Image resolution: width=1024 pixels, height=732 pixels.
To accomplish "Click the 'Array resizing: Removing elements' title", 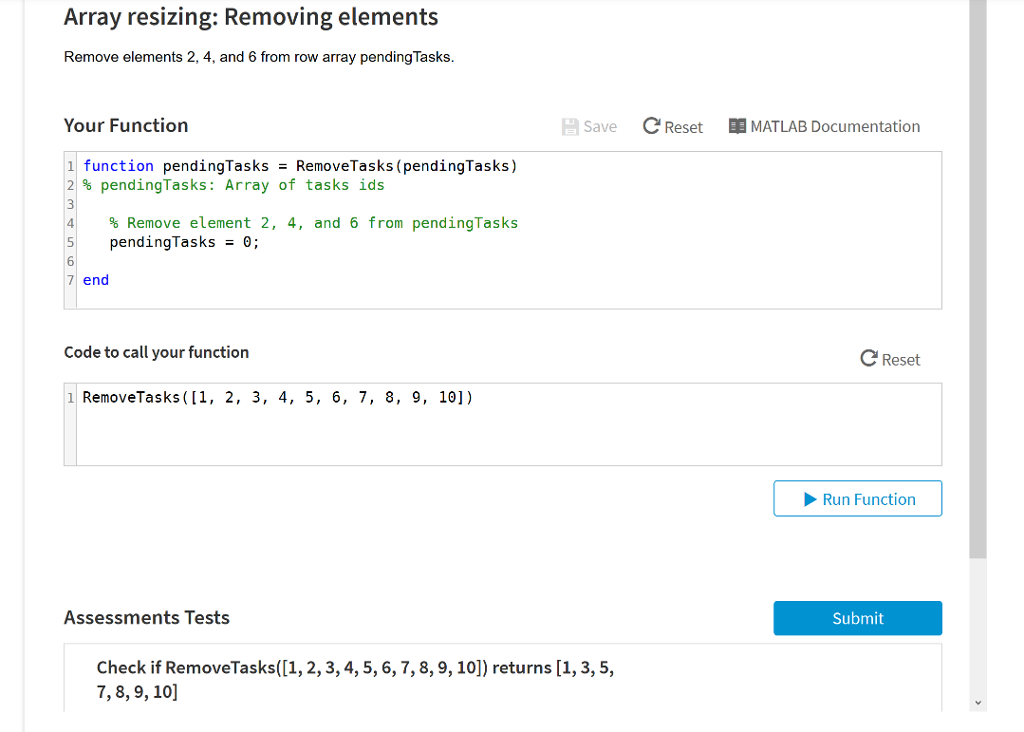I will pyautogui.click(x=251, y=17).
